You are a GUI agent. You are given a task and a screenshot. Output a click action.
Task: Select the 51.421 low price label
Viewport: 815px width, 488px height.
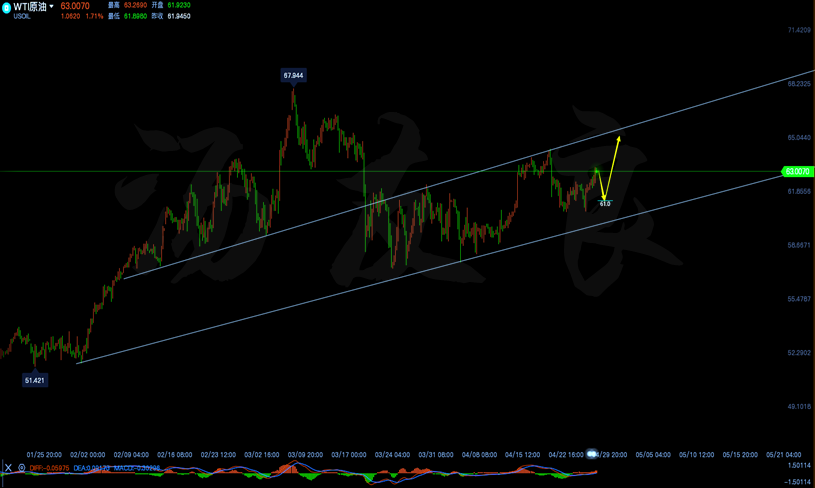35,380
